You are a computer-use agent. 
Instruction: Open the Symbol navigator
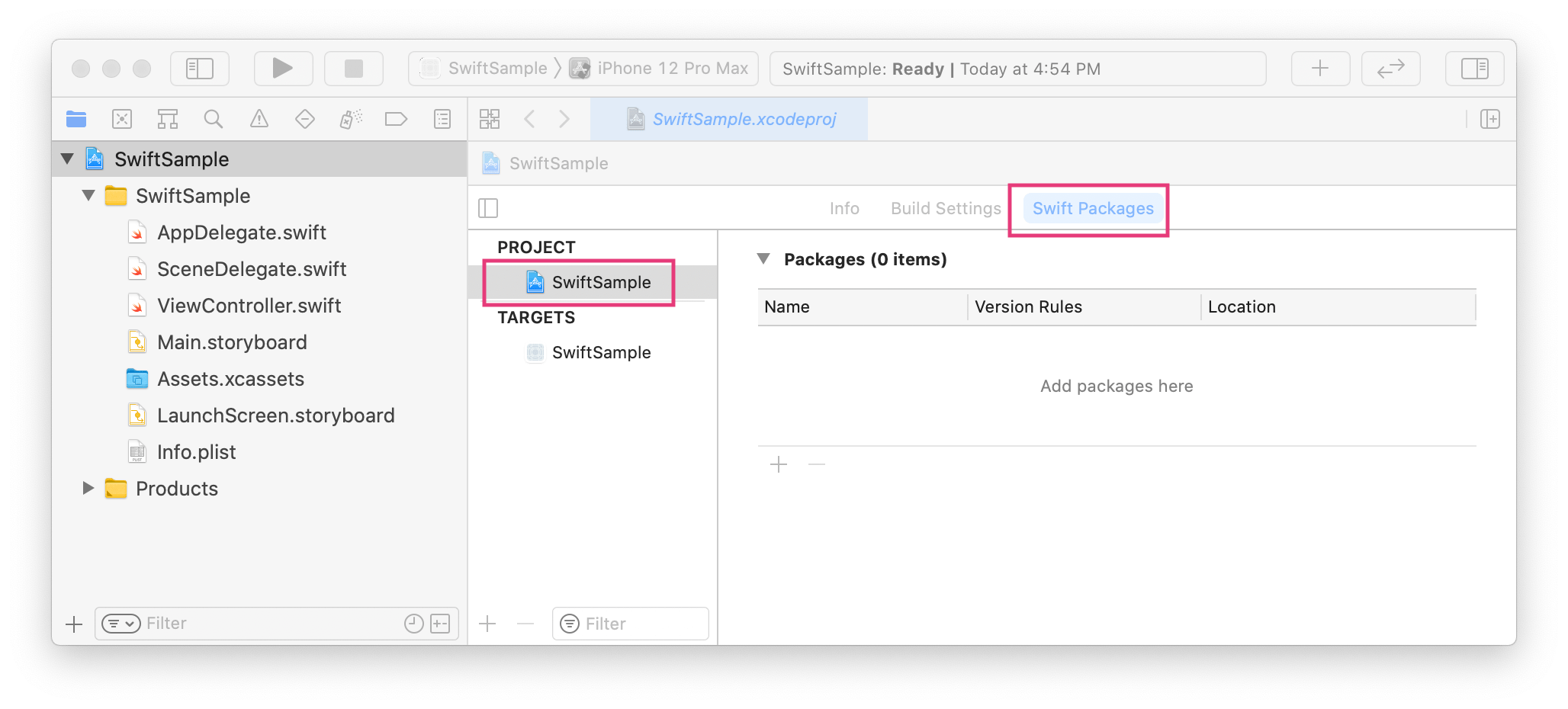pos(167,119)
